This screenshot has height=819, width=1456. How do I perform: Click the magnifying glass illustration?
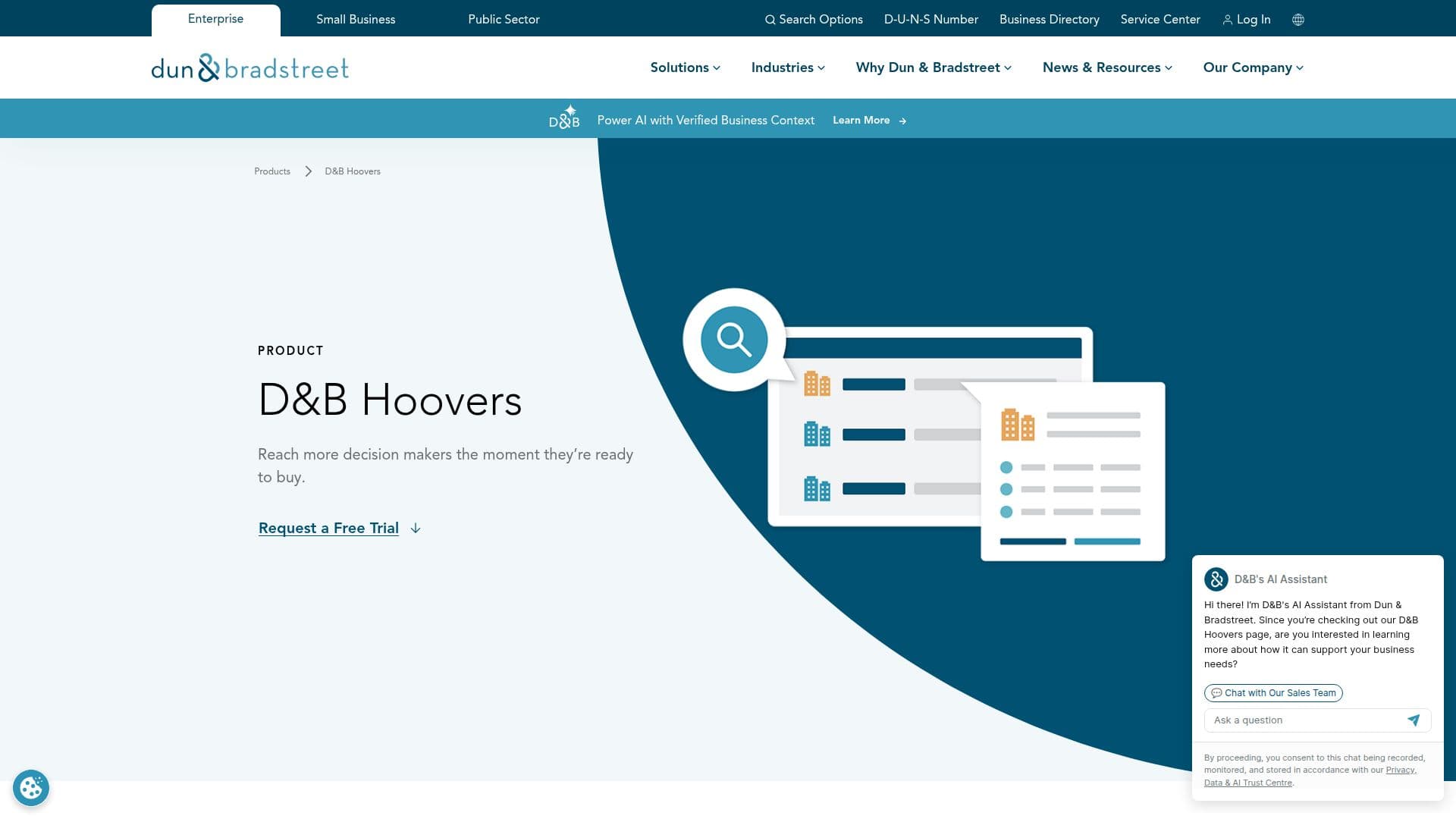[734, 340]
